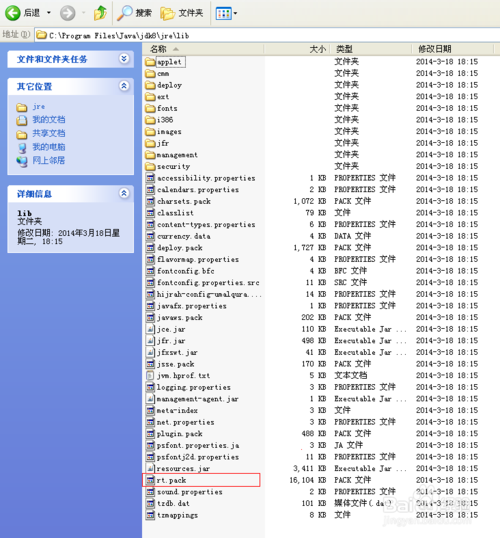Select the logging.properties file name
The image size is (500, 538).
pyautogui.click(x=194, y=387)
